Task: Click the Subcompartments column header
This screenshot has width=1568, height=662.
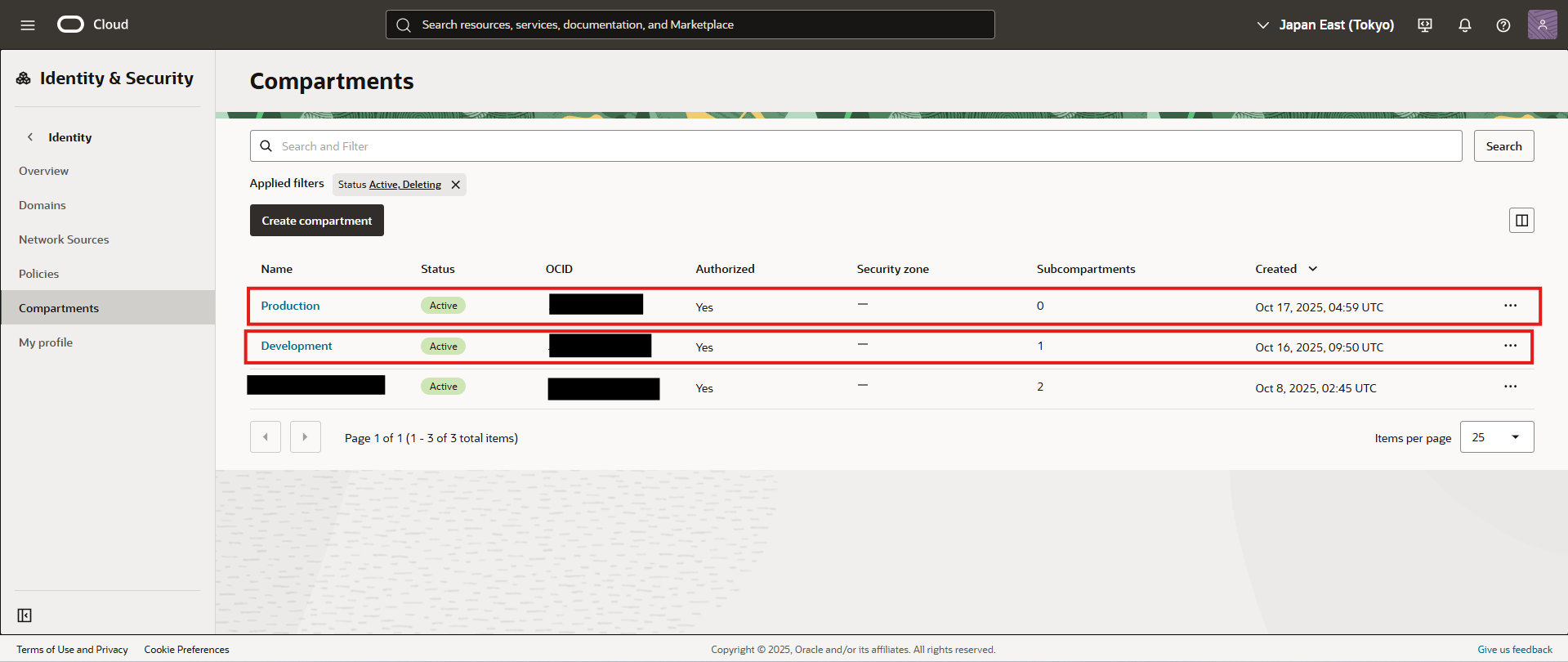Action: pyautogui.click(x=1086, y=269)
